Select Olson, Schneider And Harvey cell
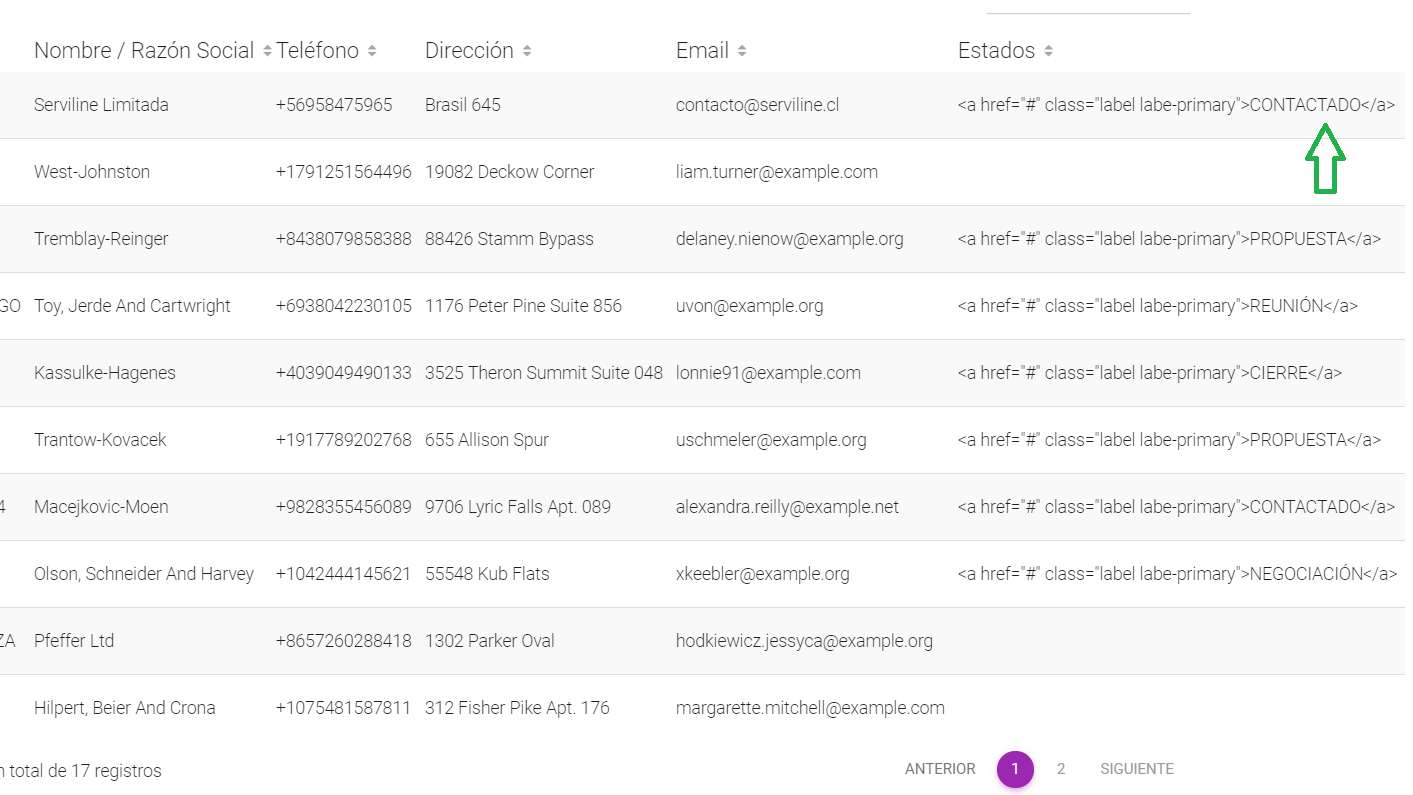1413x795 pixels. [x=144, y=574]
